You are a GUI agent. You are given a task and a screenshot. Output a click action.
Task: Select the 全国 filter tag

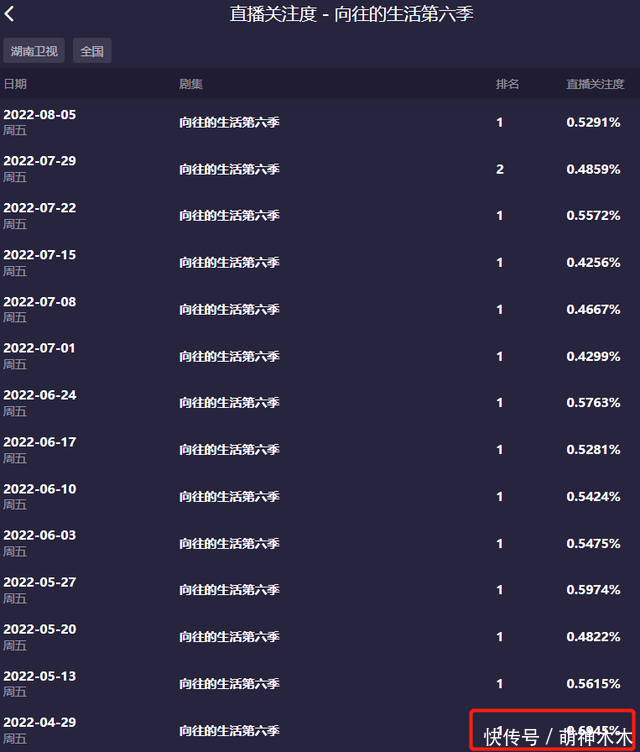92,51
